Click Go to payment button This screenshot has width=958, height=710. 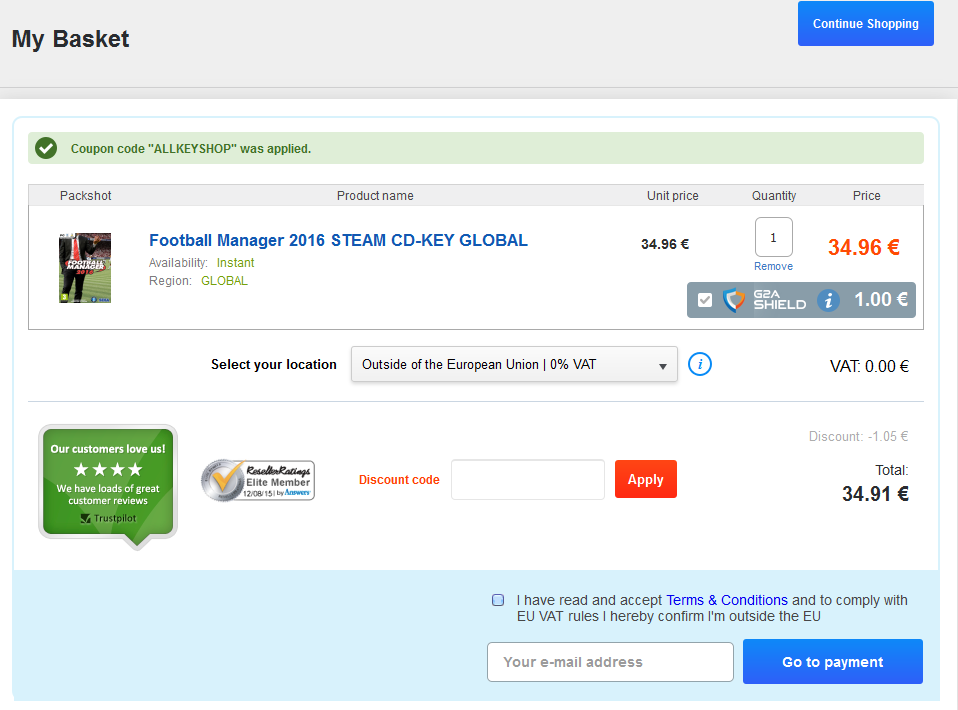(832, 662)
